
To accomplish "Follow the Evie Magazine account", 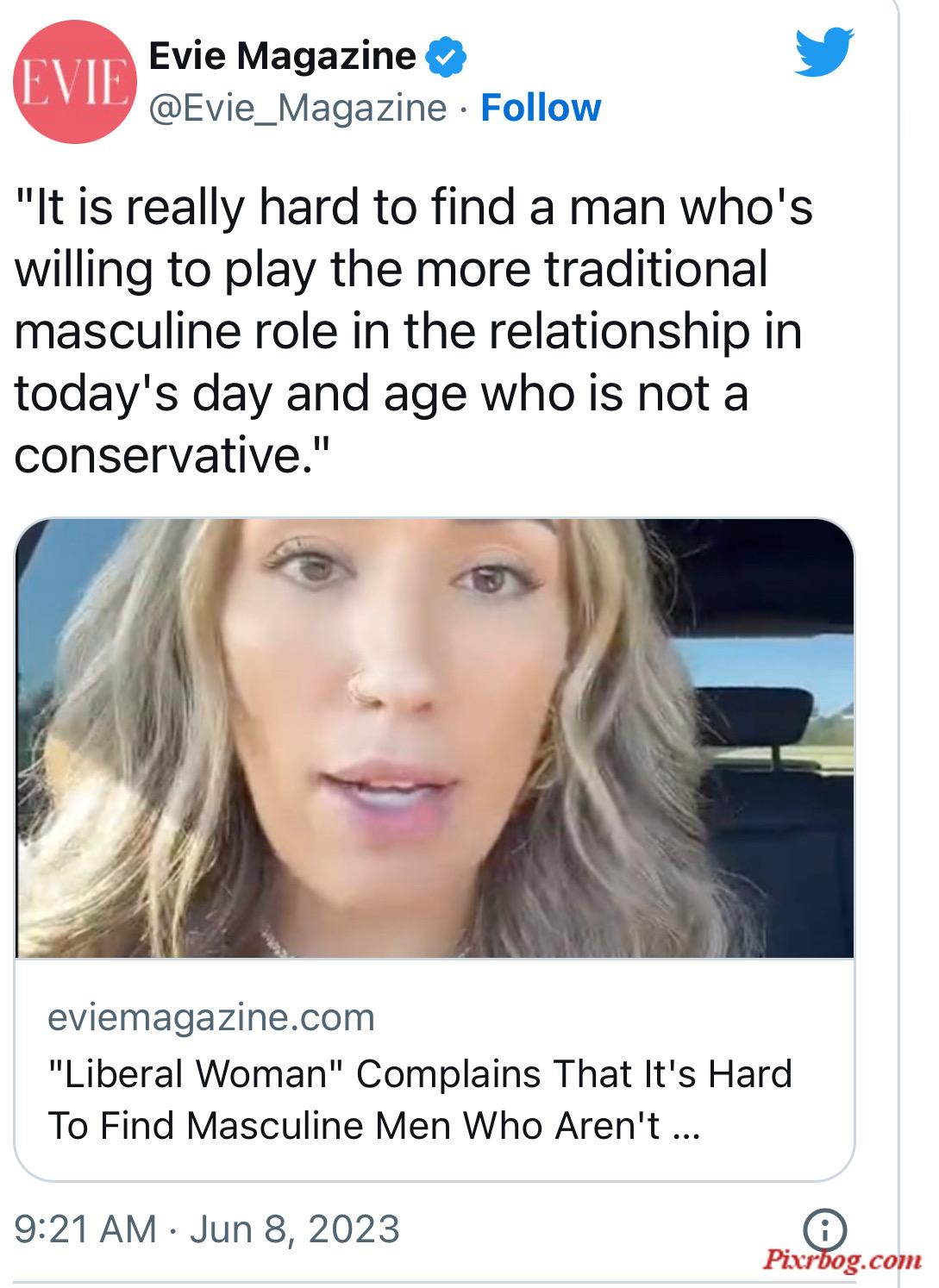I will pos(541,108).
